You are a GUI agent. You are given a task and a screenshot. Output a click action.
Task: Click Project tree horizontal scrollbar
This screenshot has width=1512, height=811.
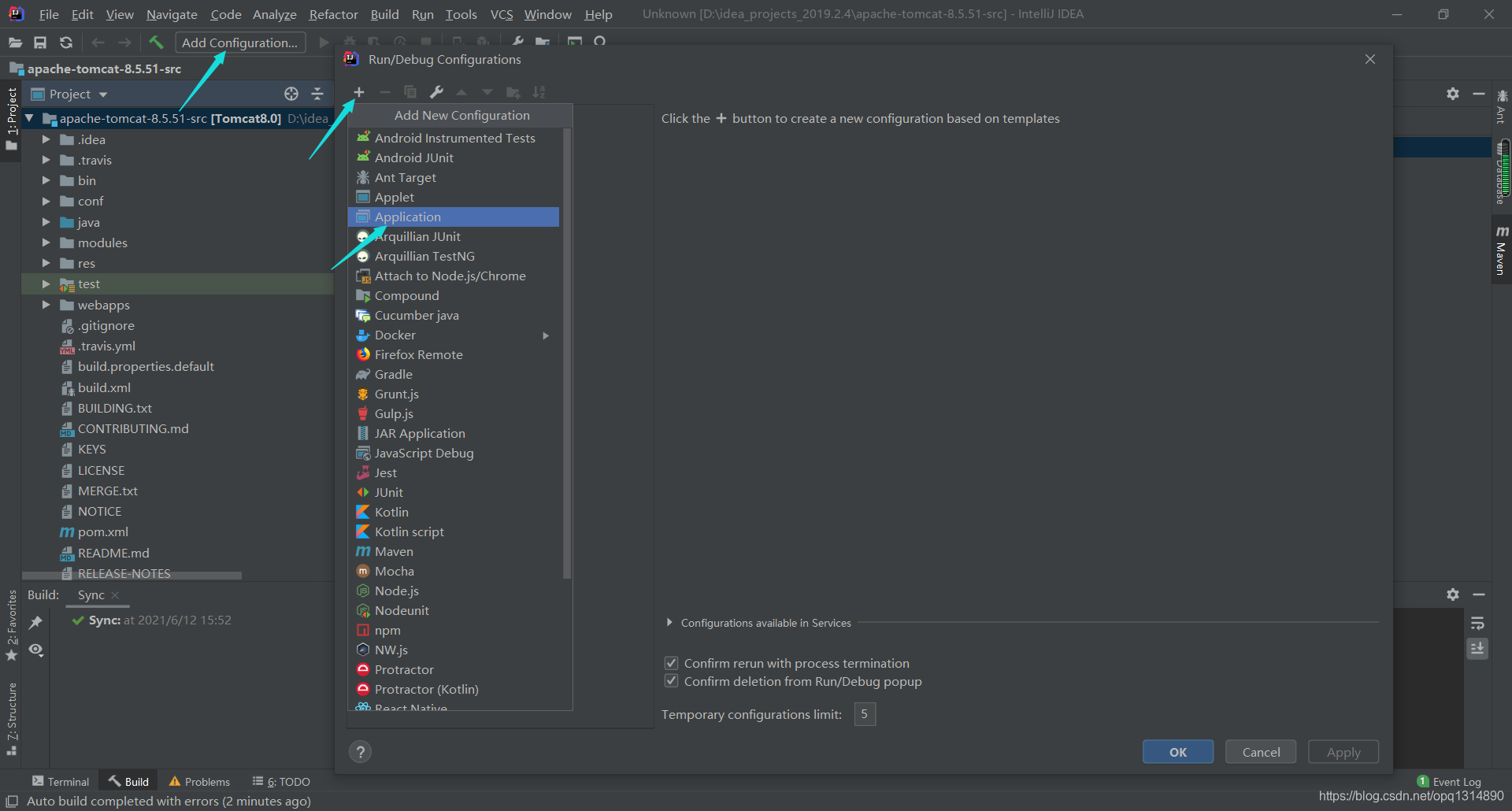[x=132, y=576]
